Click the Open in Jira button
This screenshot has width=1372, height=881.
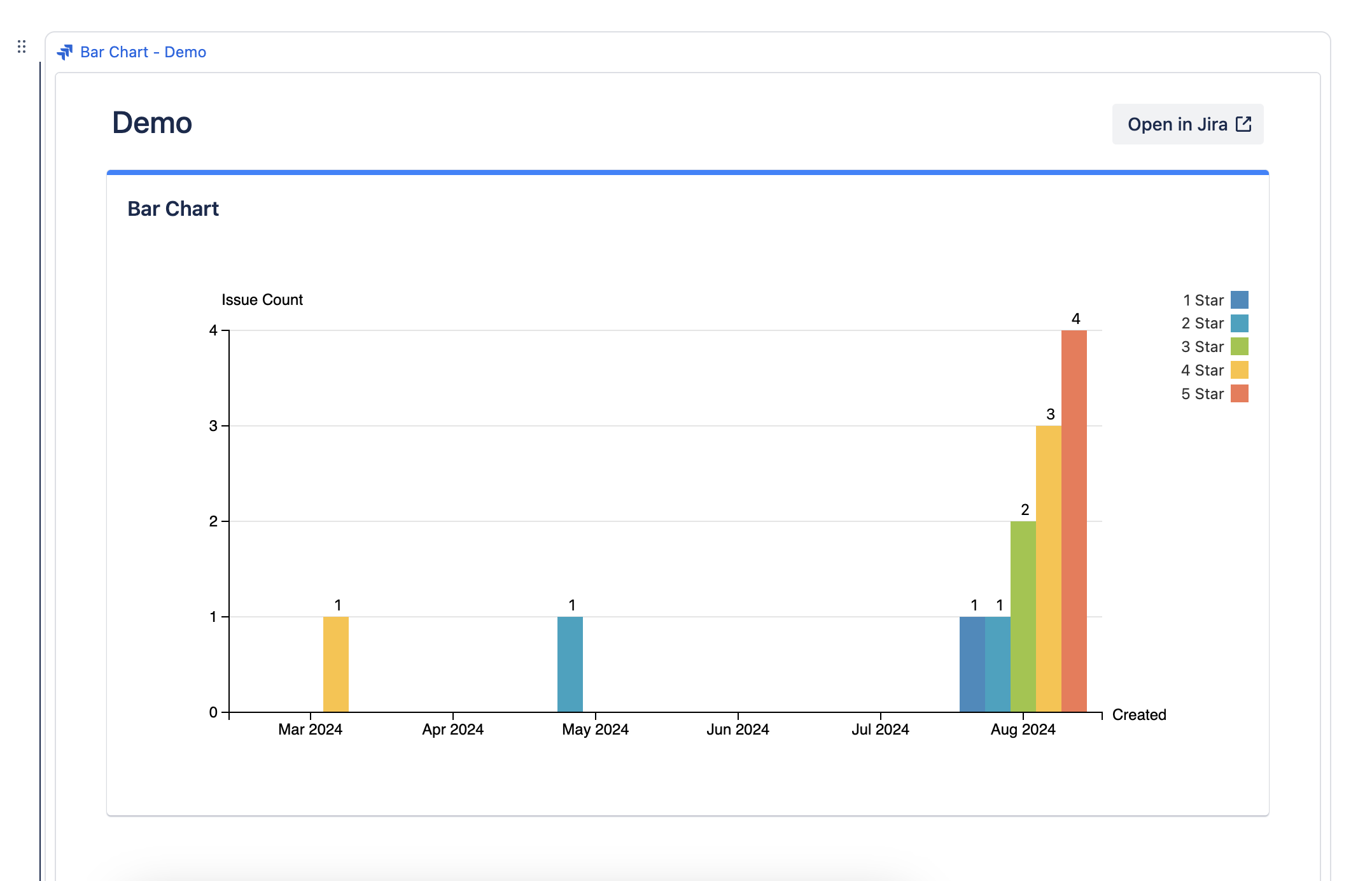click(x=1187, y=124)
